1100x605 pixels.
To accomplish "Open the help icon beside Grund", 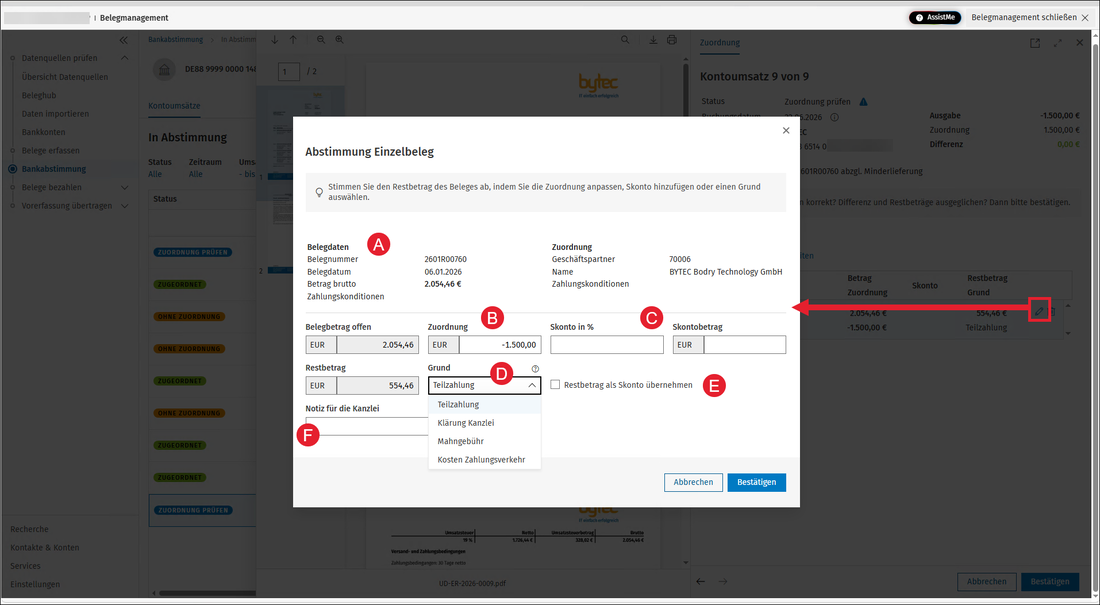I will pyautogui.click(x=535, y=368).
